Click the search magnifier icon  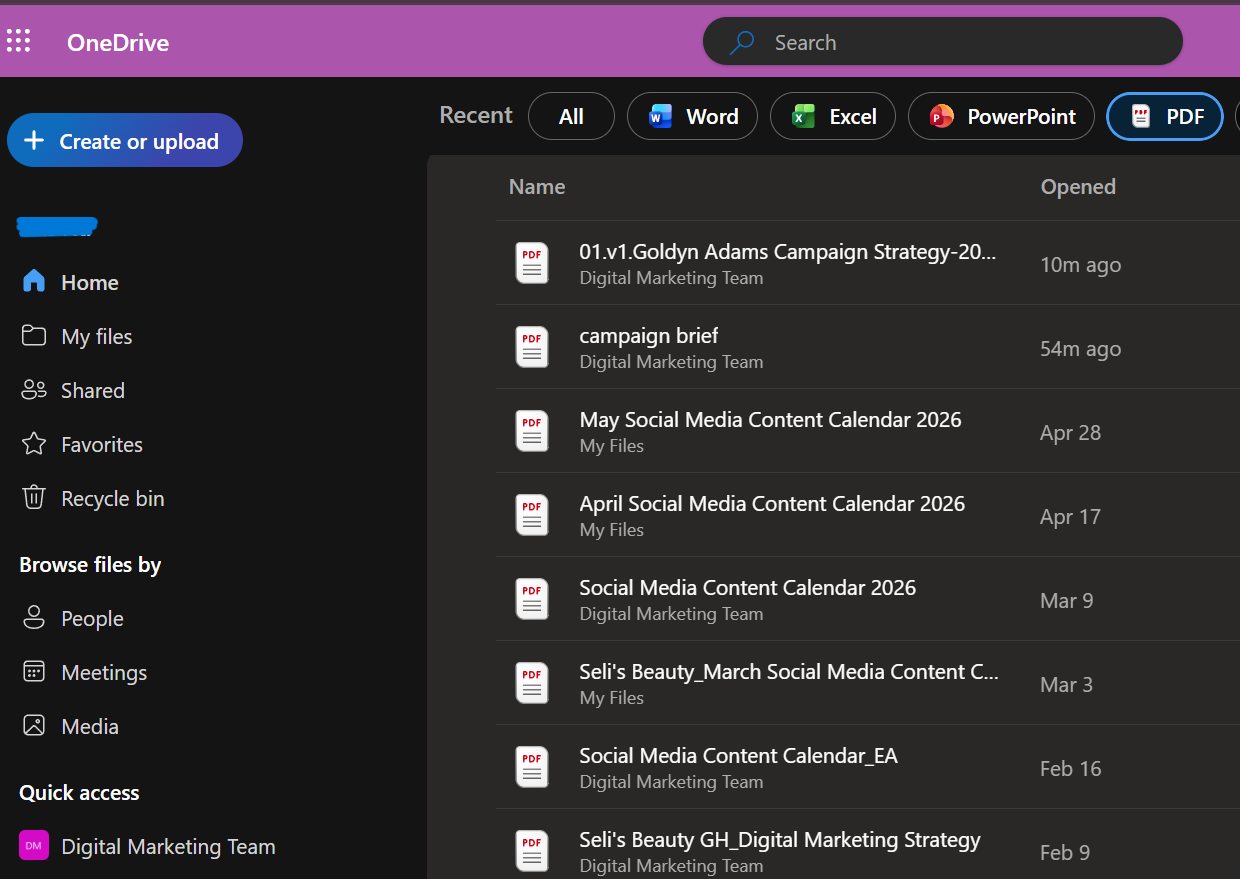click(x=742, y=42)
